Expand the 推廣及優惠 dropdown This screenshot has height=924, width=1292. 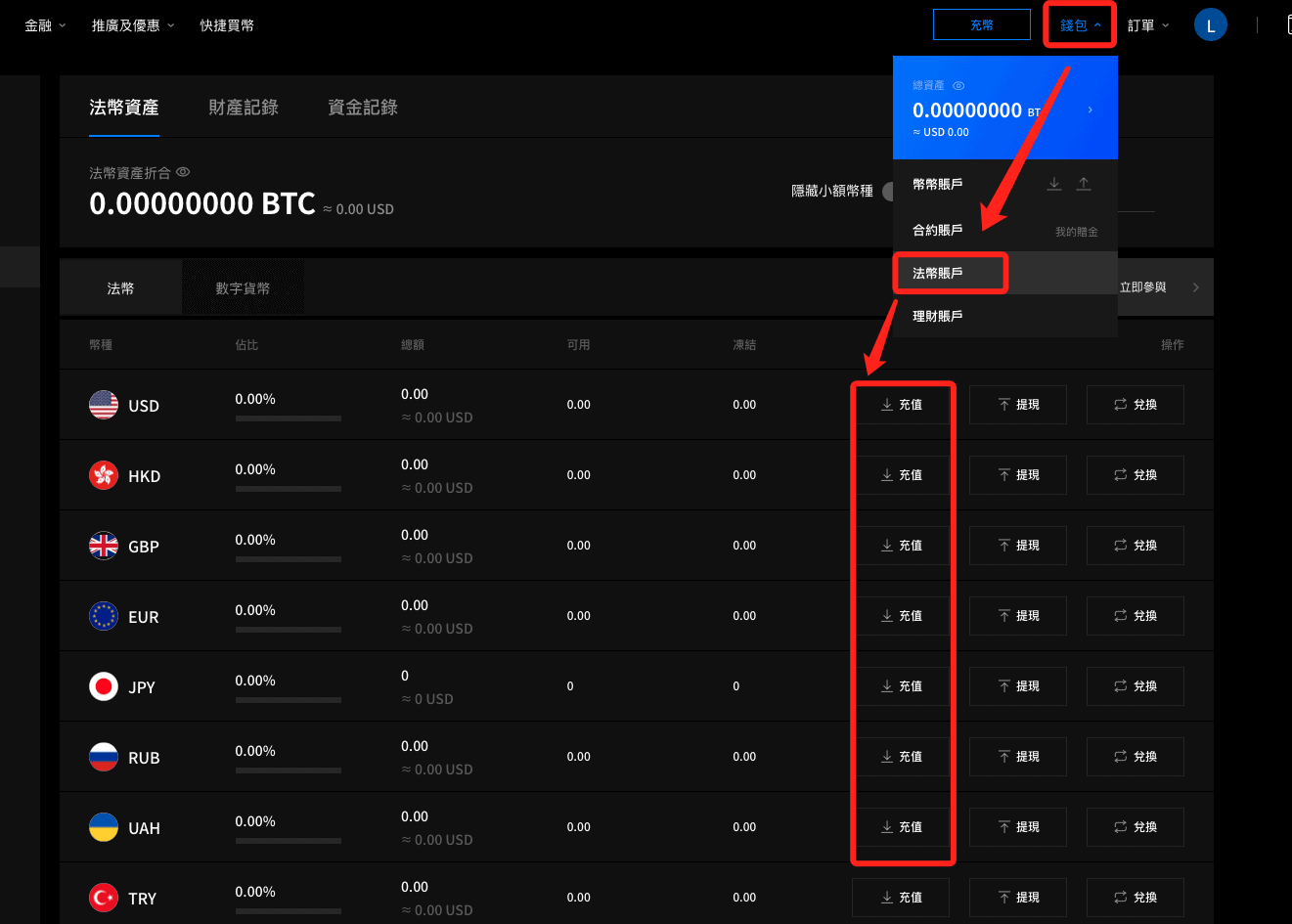tap(125, 25)
